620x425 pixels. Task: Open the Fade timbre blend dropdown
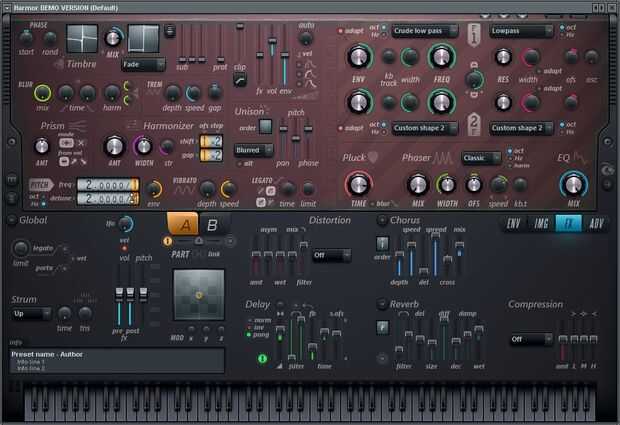click(143, 65)
